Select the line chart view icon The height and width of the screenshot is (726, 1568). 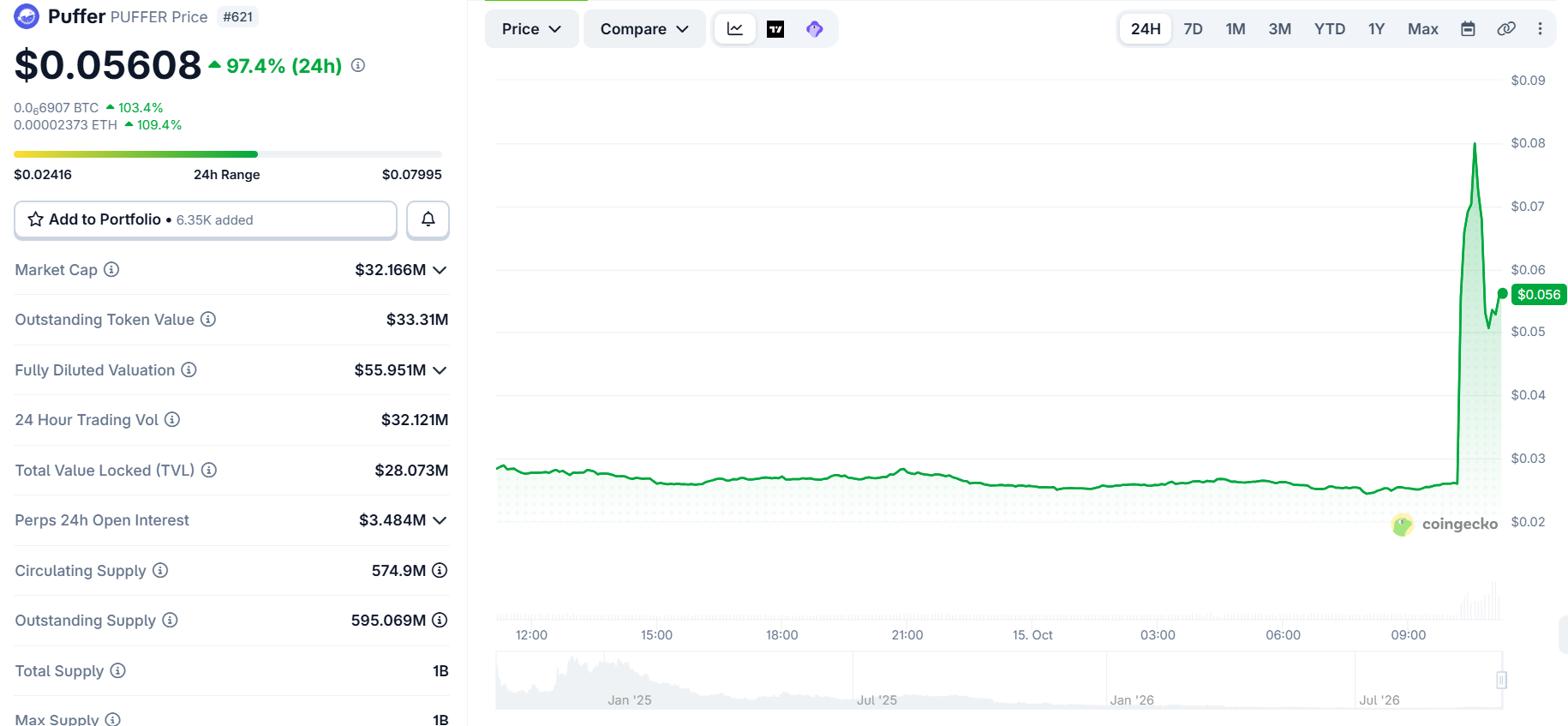click(x=735, y=29)
